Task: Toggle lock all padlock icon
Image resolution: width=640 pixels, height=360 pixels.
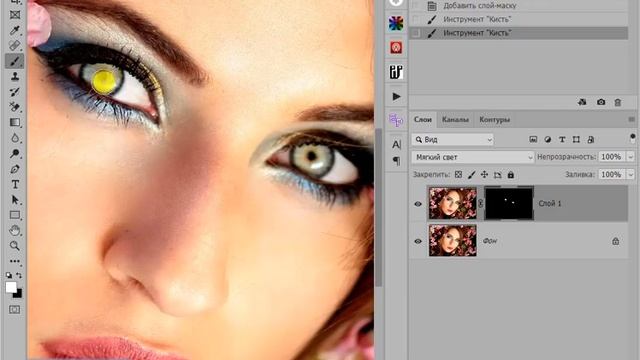Action: pos(511,175)
